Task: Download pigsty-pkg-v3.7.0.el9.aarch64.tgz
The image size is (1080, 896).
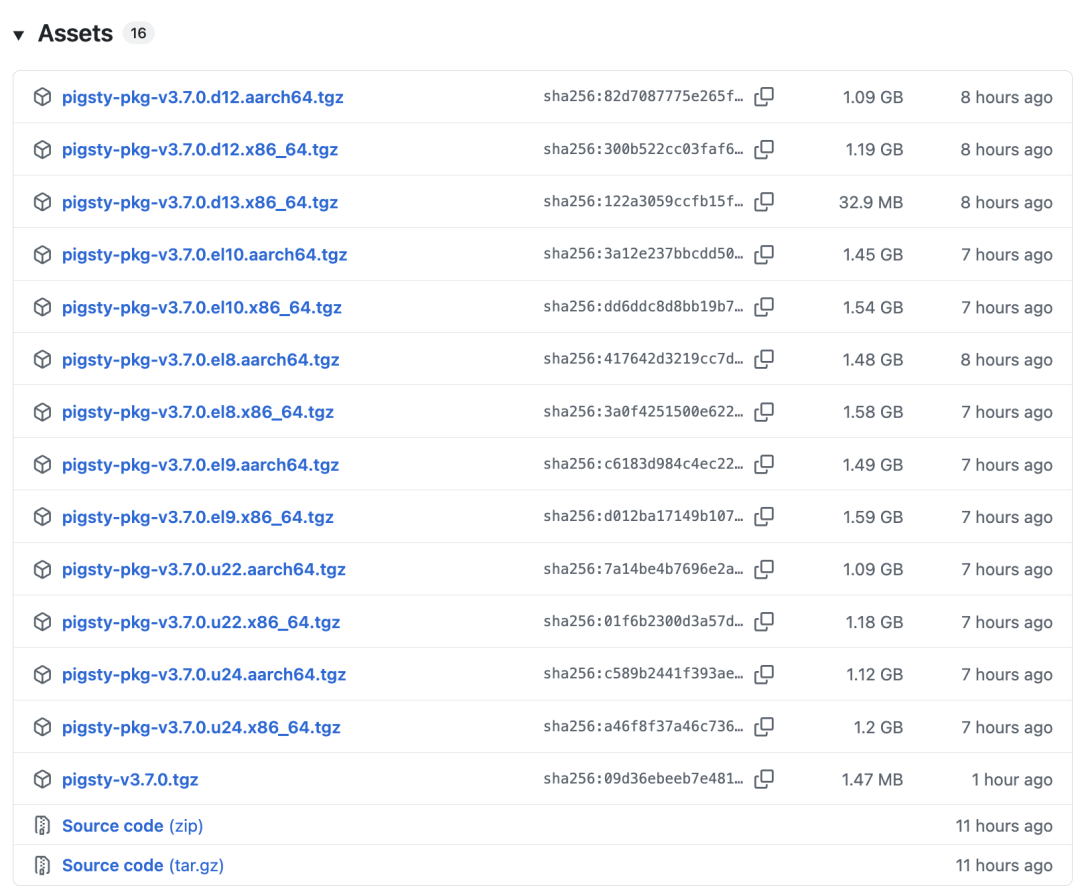Action: tap(200, 465)
